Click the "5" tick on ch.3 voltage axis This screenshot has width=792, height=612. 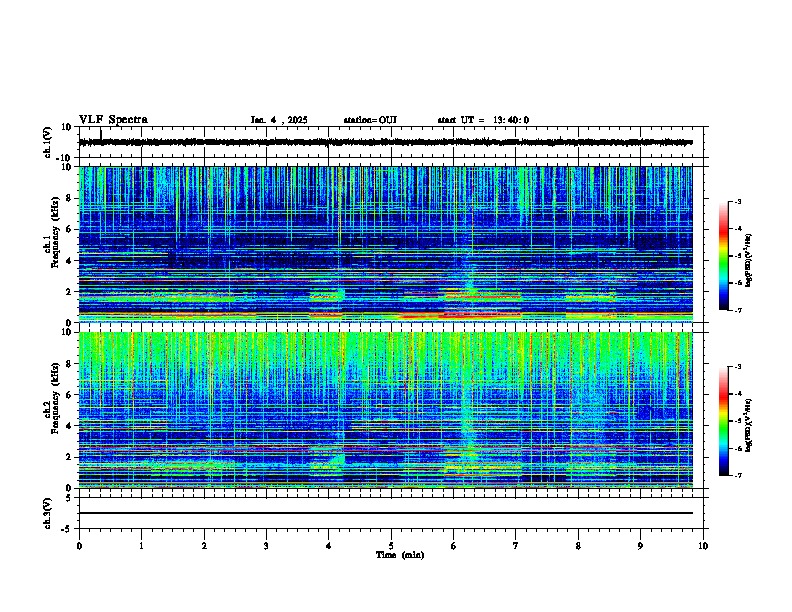click(x=69, y=497)
